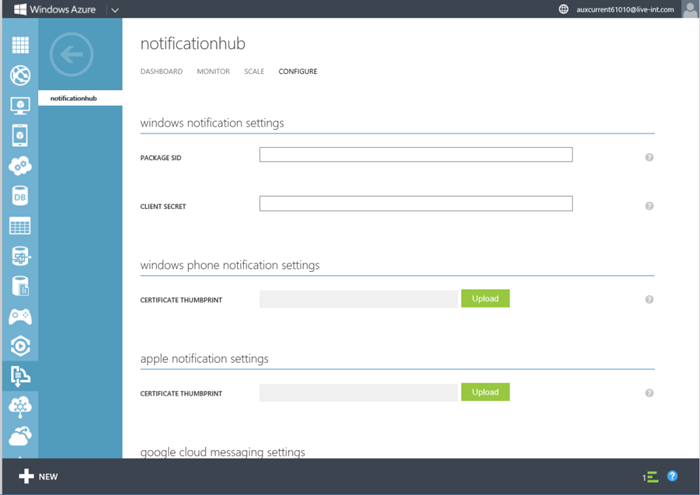Click the back arrow circle button
The width and height of the screenshot is (700, 495).
[x=71, y=54]
